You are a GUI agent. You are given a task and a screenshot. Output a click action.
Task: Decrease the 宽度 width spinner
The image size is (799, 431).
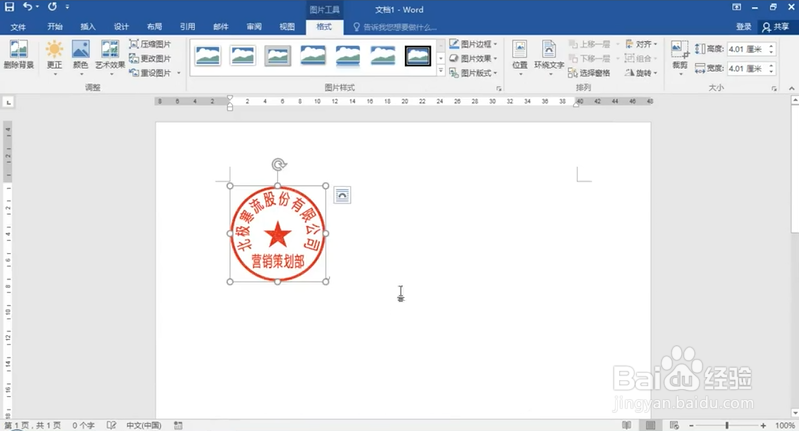(771, 71)
